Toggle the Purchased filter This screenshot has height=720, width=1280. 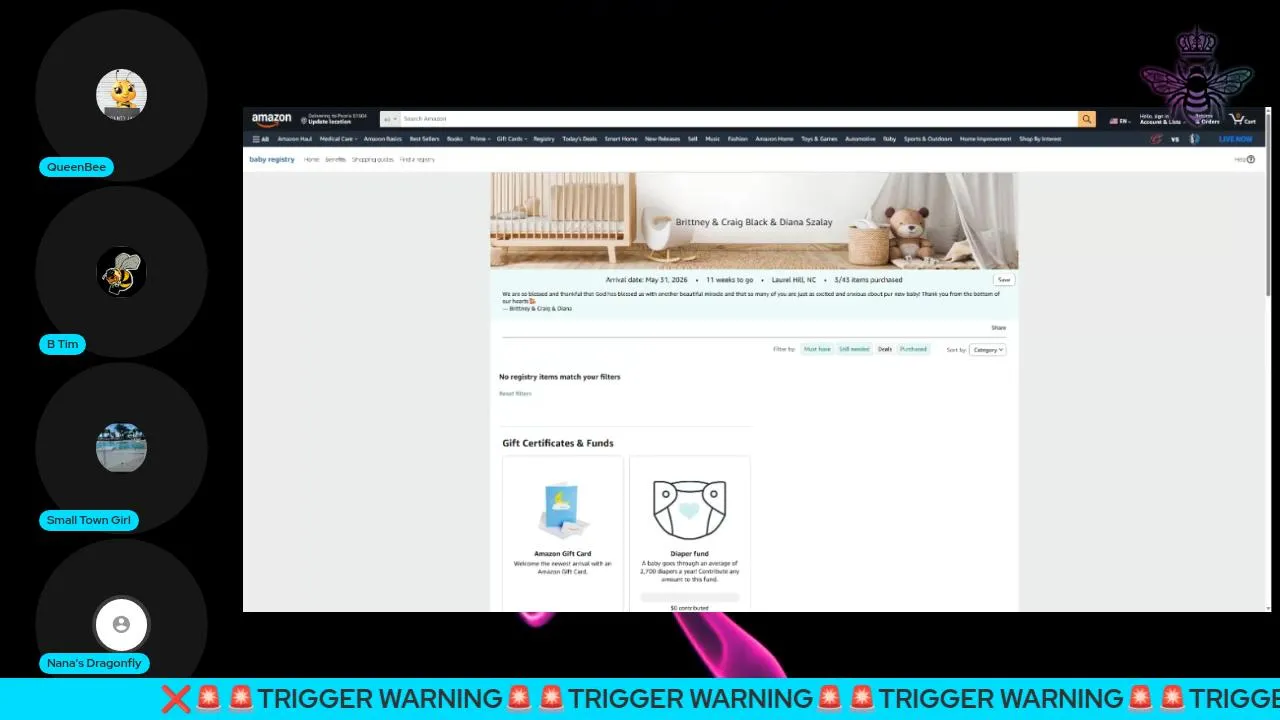(913, 349)
